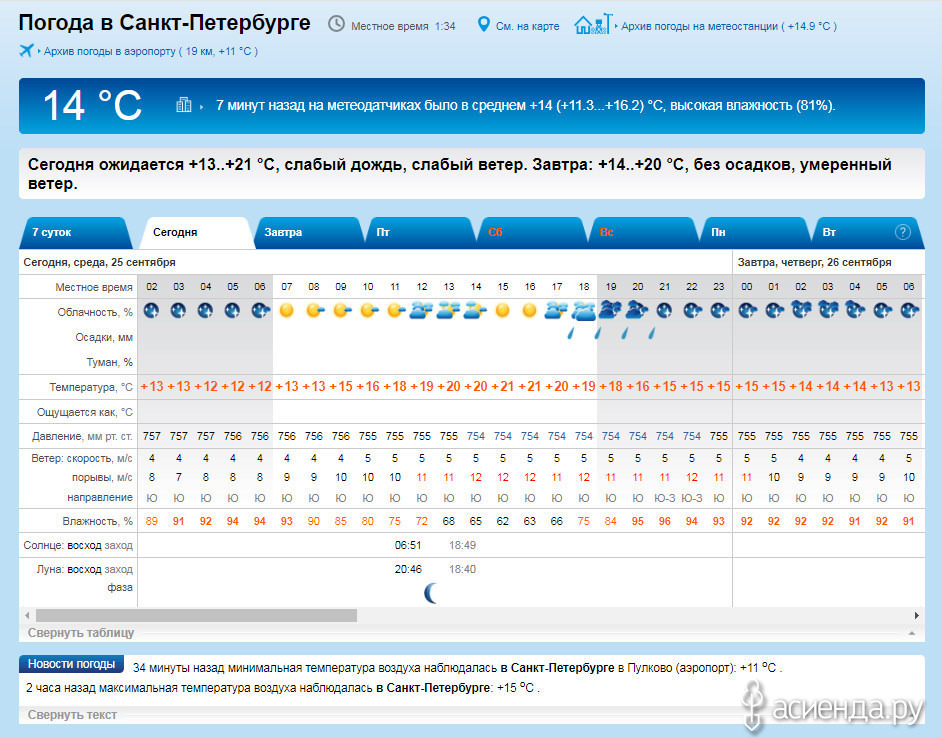Click the Сегодня, среда, 25 сентября heading
This screenshot has height=737, width=942.
[x=99, y=262]
